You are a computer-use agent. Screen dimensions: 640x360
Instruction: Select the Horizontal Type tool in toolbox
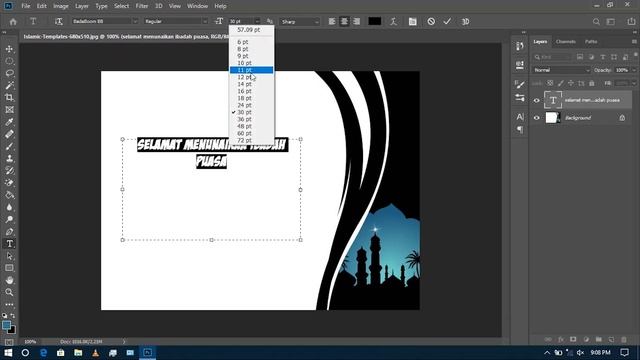9,244
